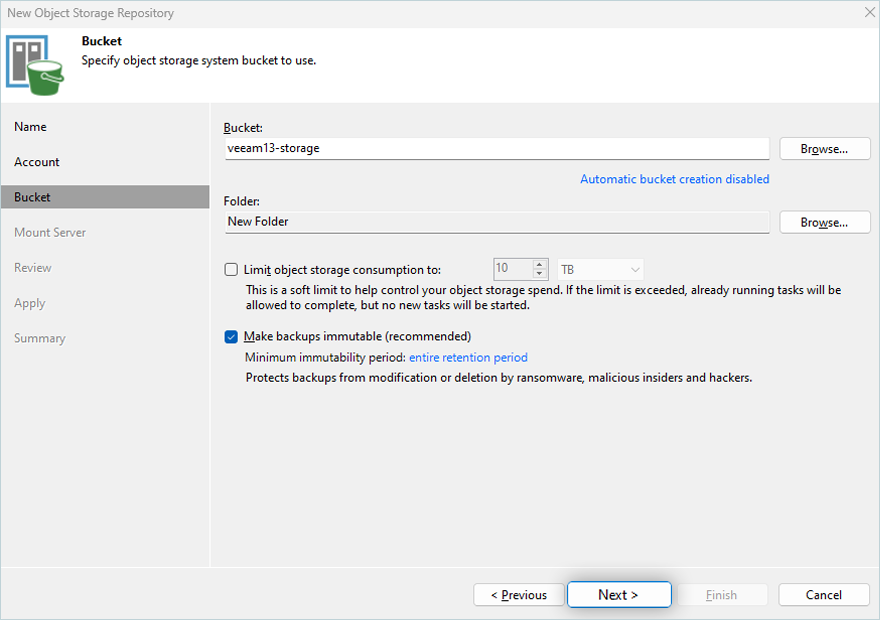This screenshot has height=620, width=880.
Task: Click the Bucket name input field
Action: [496, 149]
